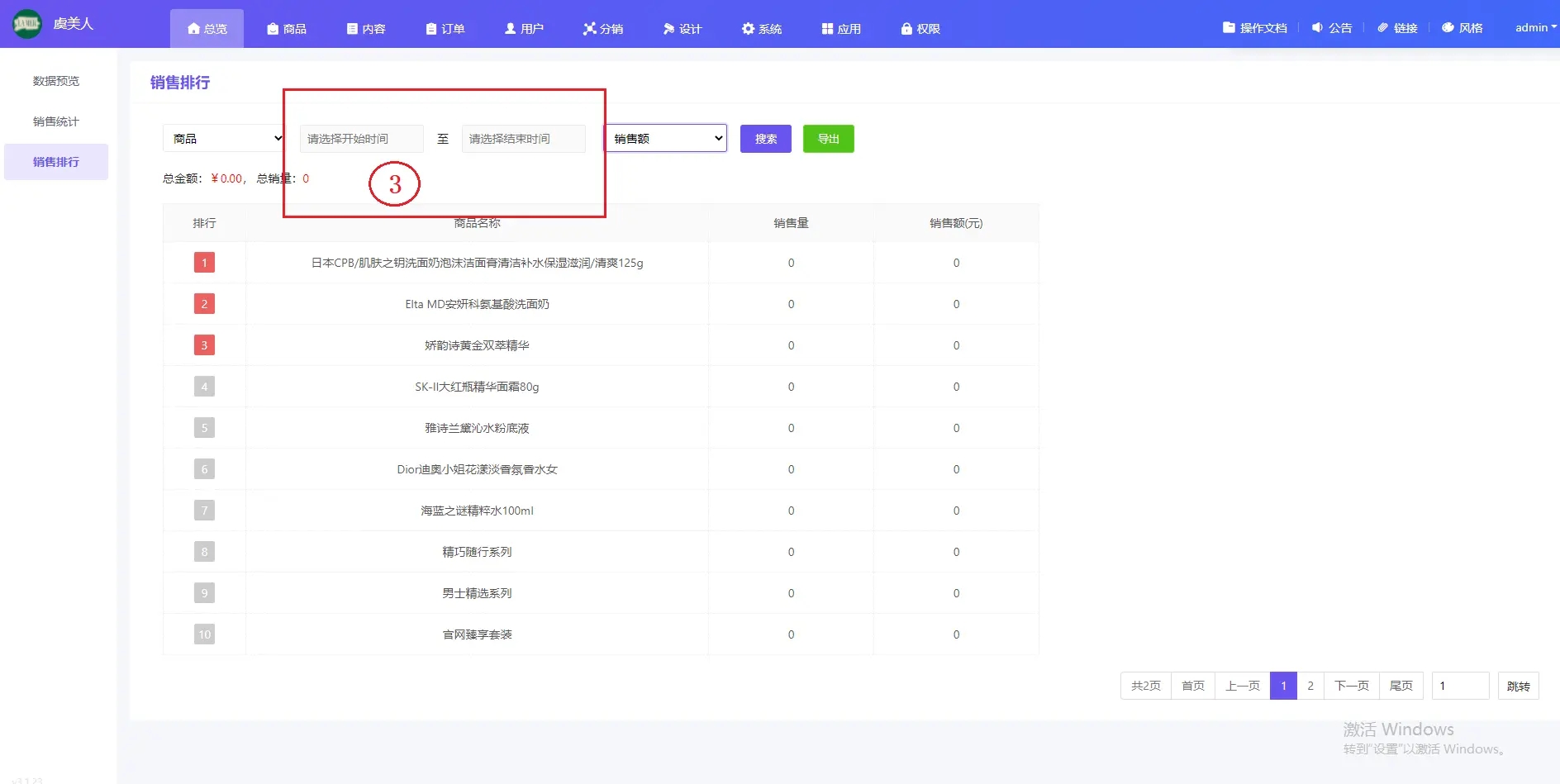Select 数据预览 in the sidebar
Viewport: 1560px width, 784px height.
click(56, 81)
